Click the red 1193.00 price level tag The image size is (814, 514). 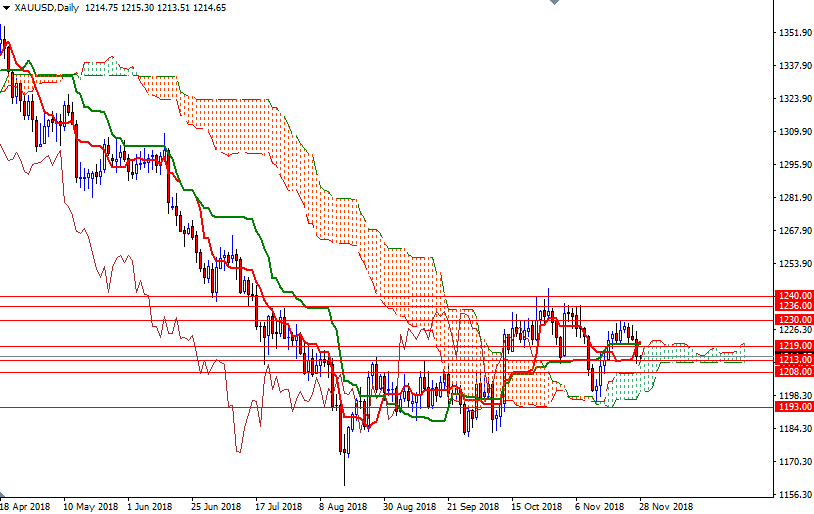794,407
